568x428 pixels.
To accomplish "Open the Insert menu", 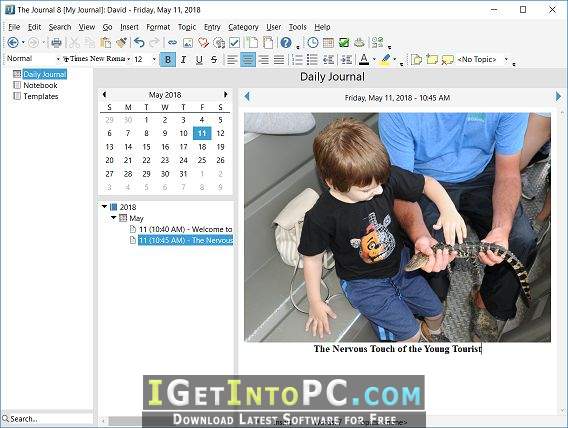I will click(129, 27).
